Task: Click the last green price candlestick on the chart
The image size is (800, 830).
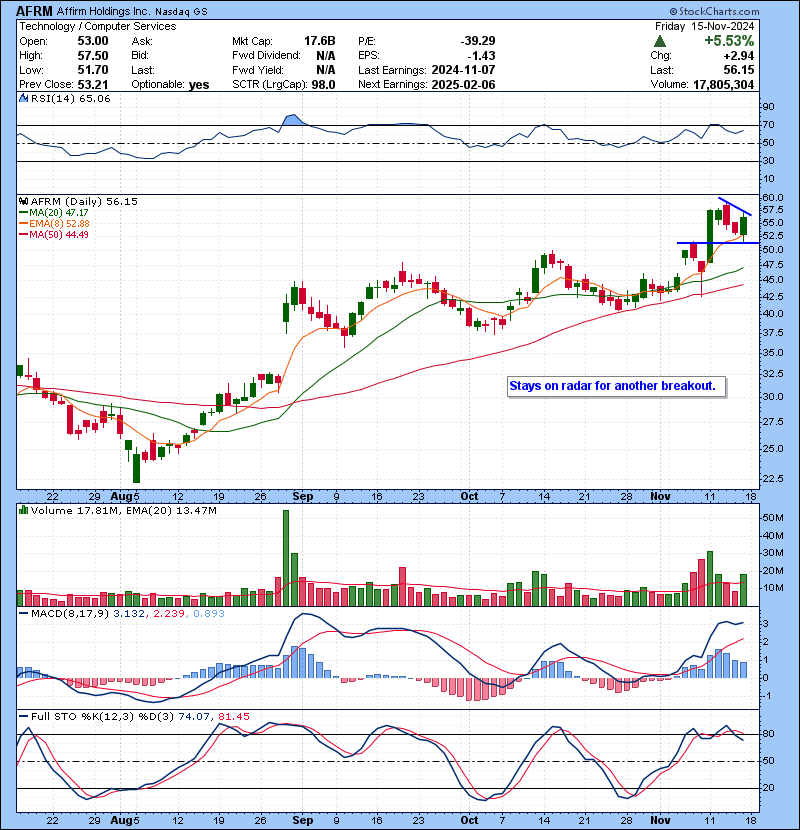Action: tap(744, 226)
